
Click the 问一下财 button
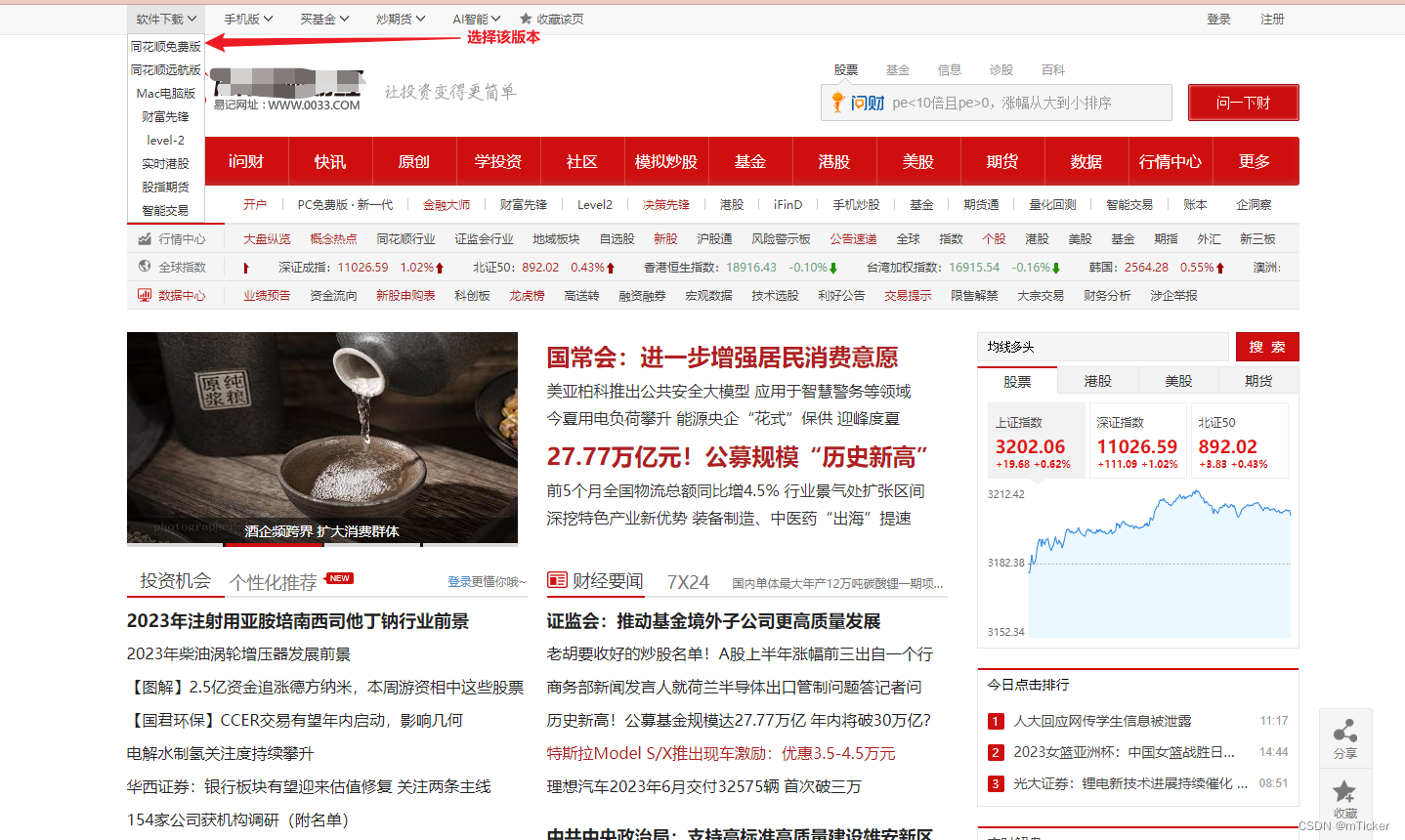(x=1244, y=103)
